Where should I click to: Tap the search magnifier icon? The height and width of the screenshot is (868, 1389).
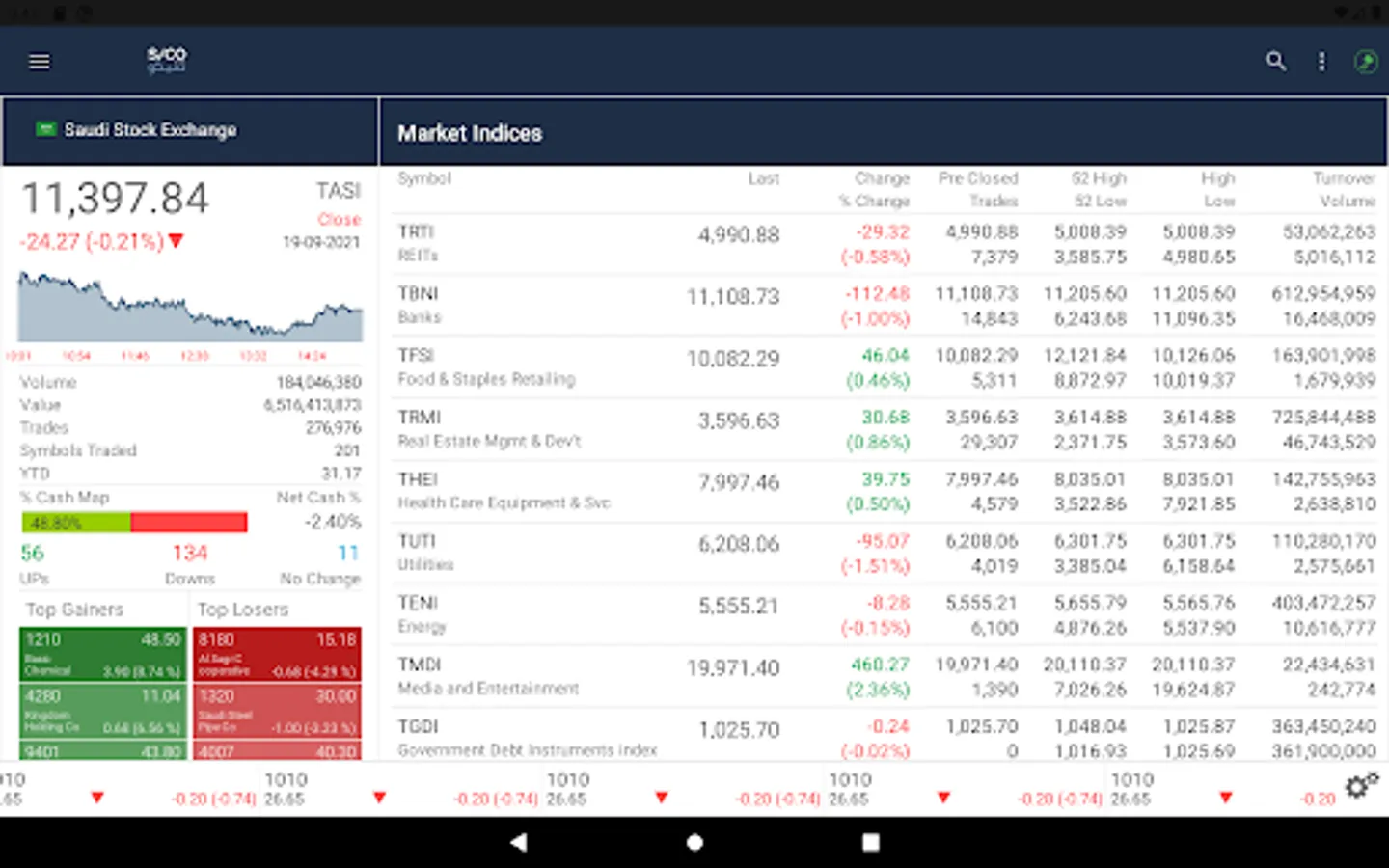(x=1275, y=62)
